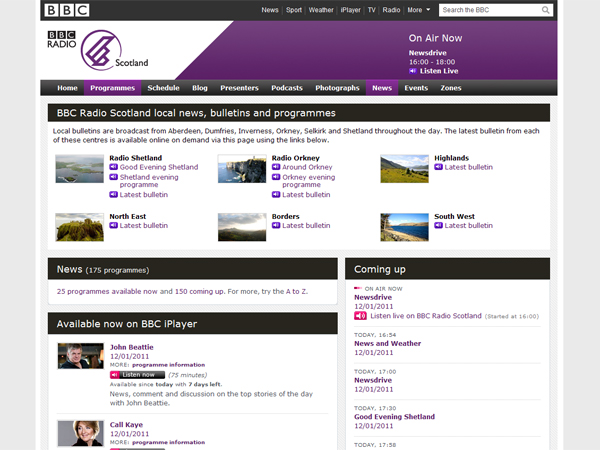This screenshot has height=450, width=600.
Task: Open Highlands Latest bulletin link
Action: 469,167
